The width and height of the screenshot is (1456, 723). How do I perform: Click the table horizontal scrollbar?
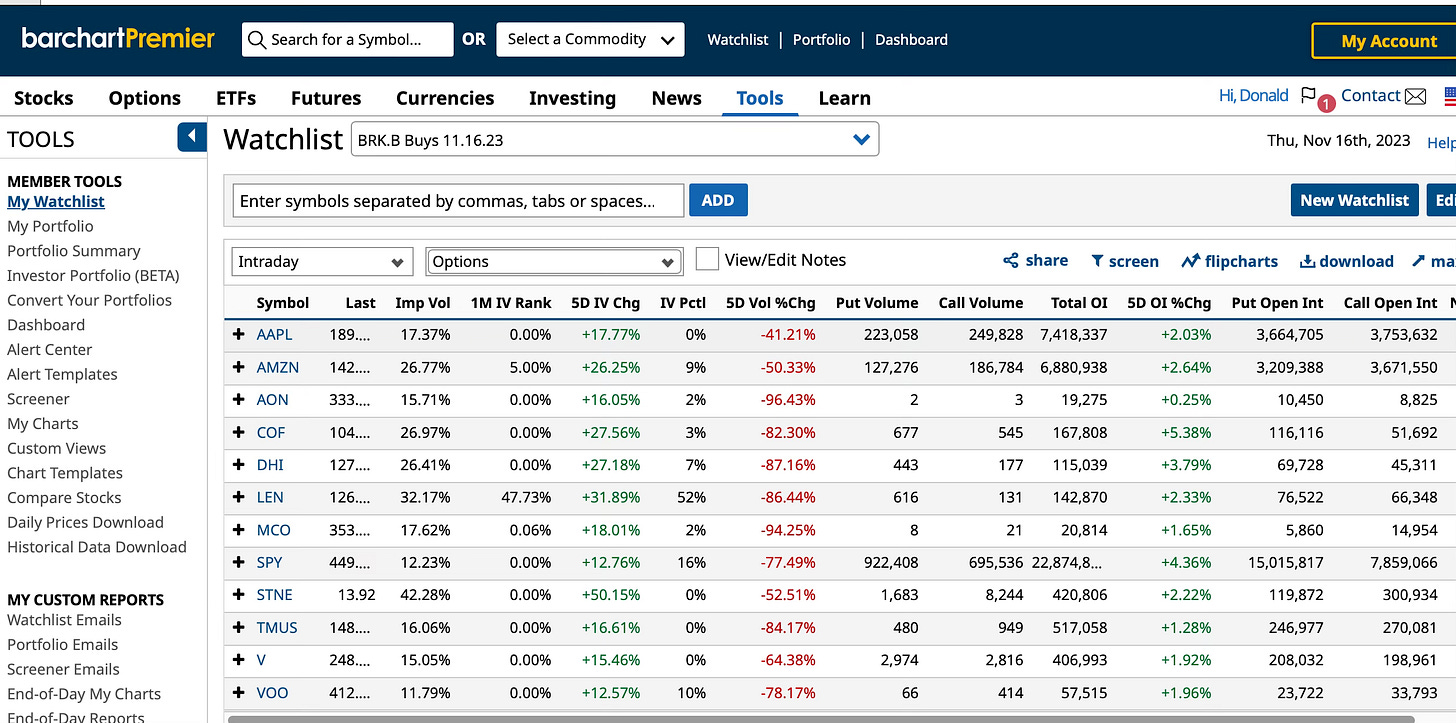pyautogui.click(x=820, y=718)
